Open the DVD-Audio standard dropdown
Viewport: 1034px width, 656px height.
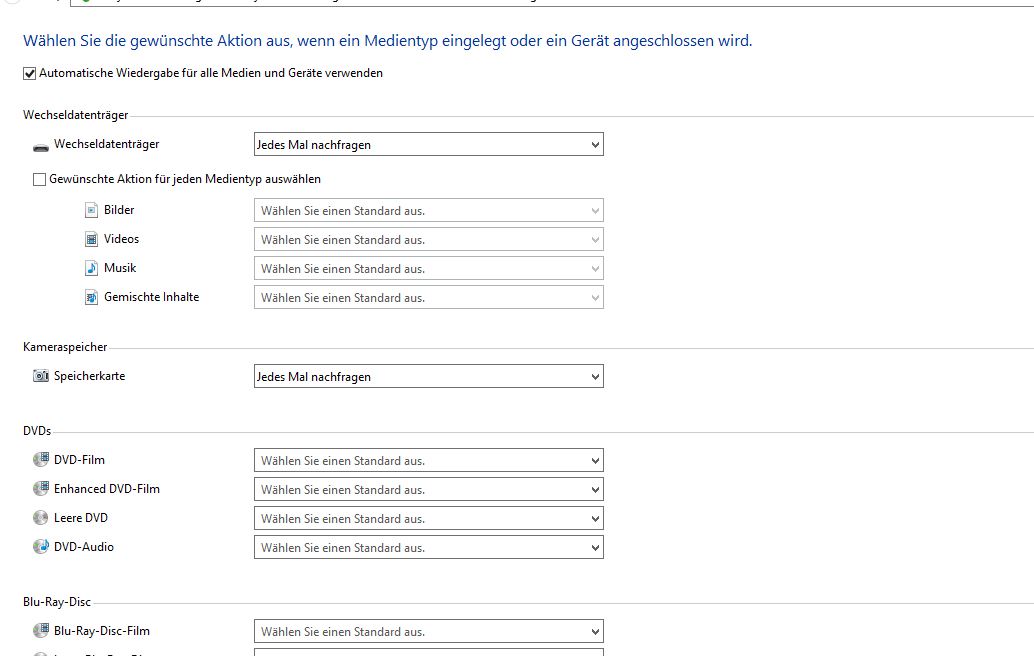click(429, 548)
